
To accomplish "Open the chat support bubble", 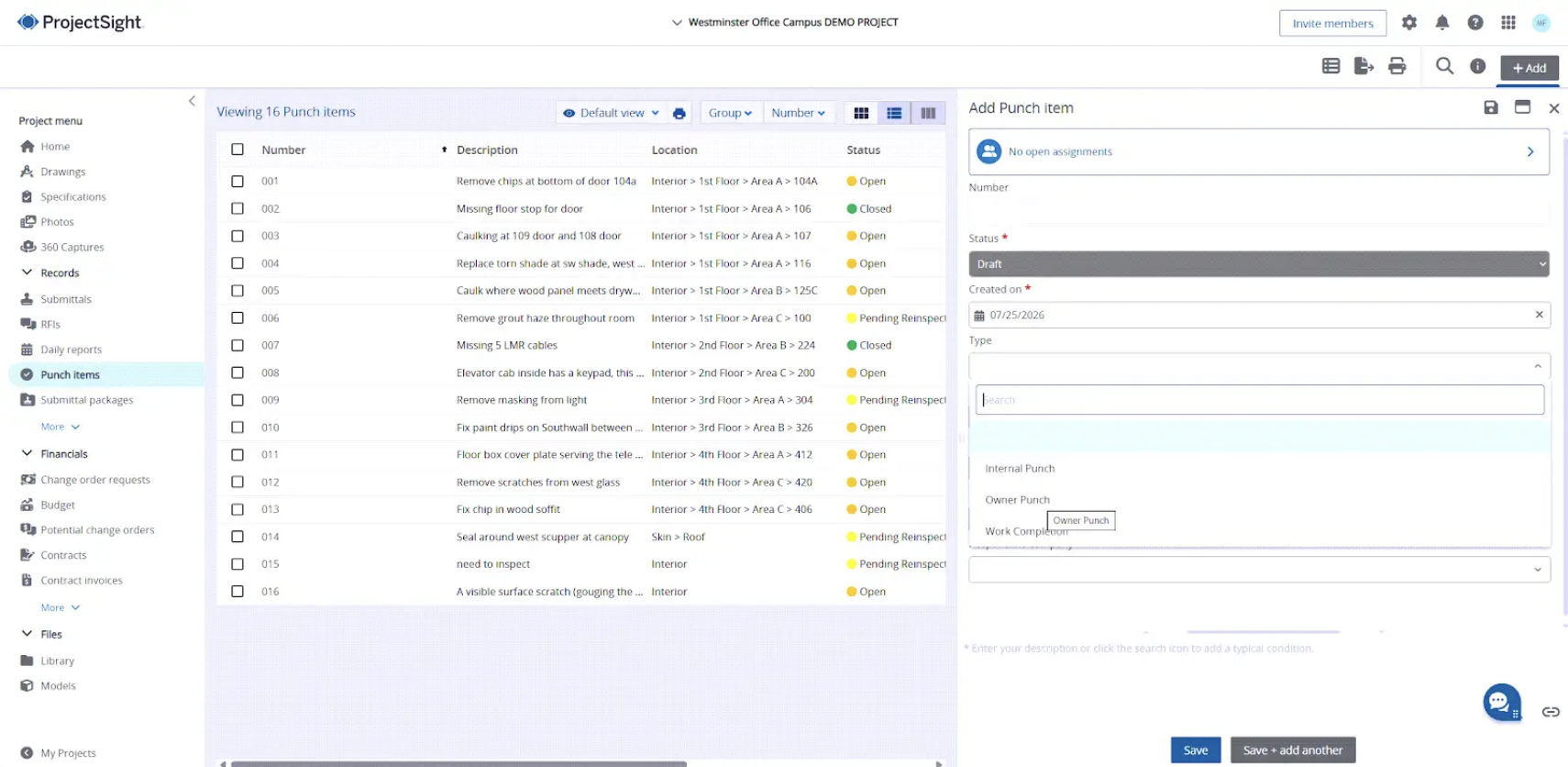I will (x=1501, y=703).
